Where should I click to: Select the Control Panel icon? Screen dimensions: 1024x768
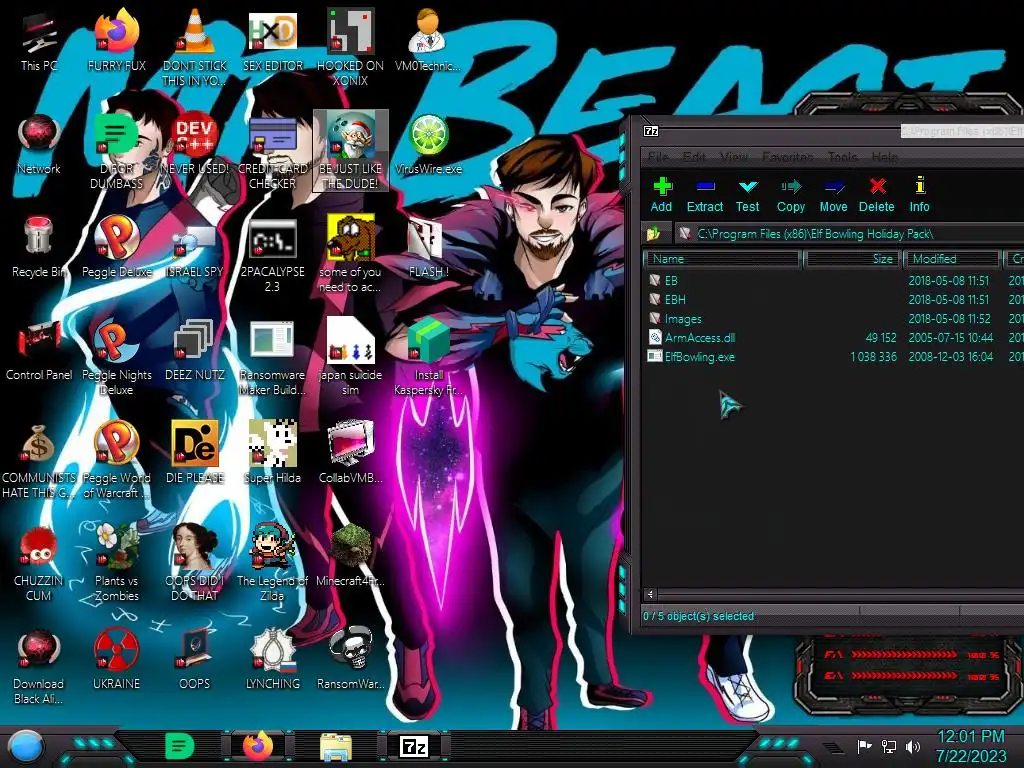39,350
